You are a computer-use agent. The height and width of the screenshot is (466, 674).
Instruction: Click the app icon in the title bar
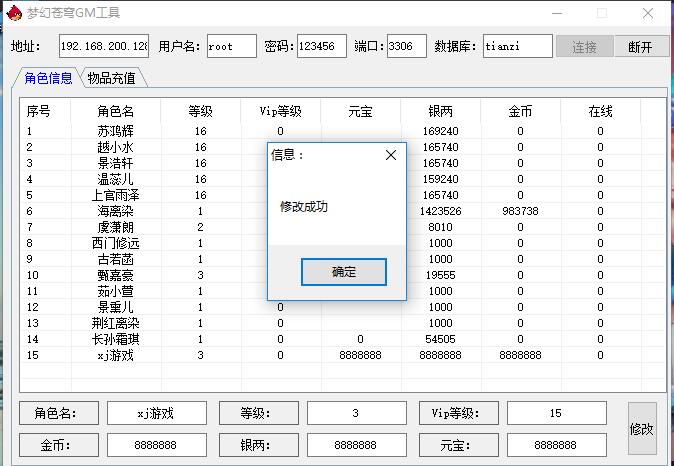point(13,14)
